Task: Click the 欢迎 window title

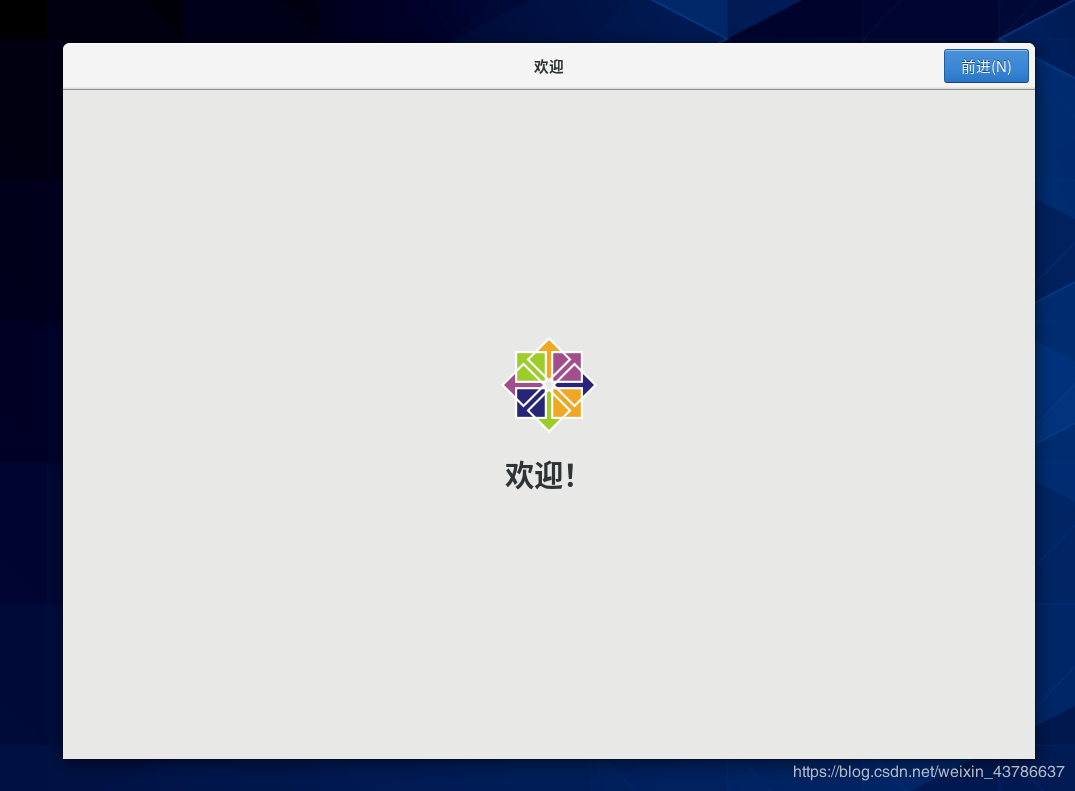Action: (548, 66)
